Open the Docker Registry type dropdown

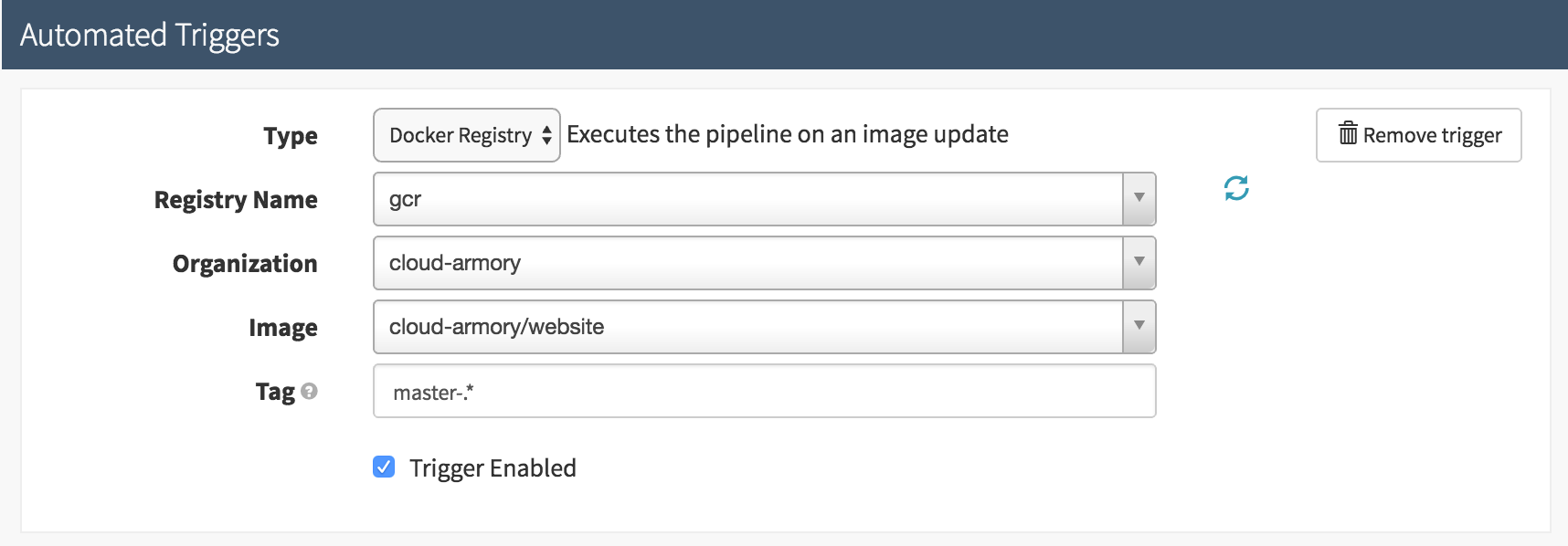pyautogui.click(x=465, y=136)
